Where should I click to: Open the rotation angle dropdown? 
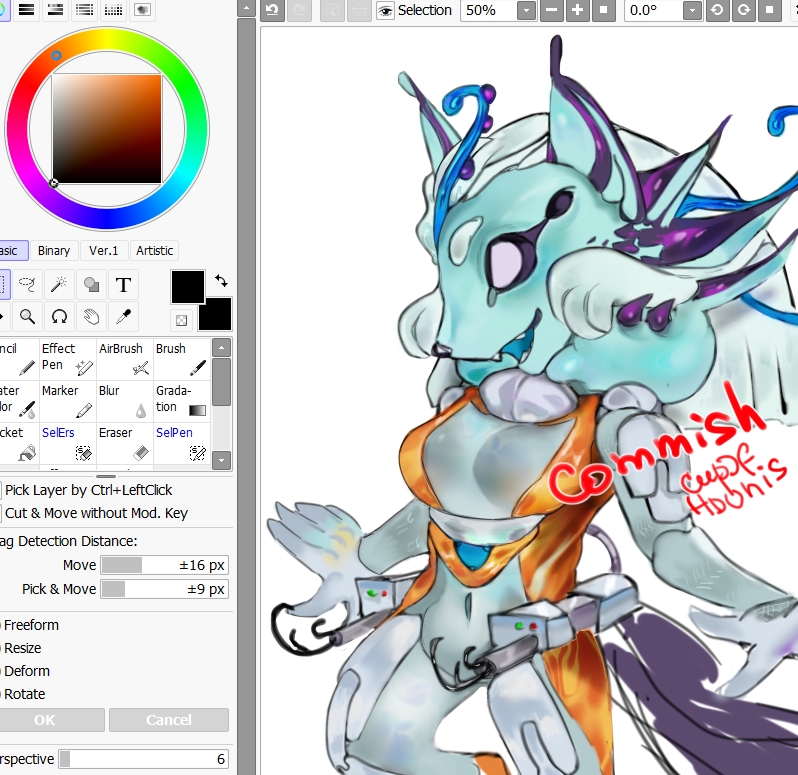point(691,11)
